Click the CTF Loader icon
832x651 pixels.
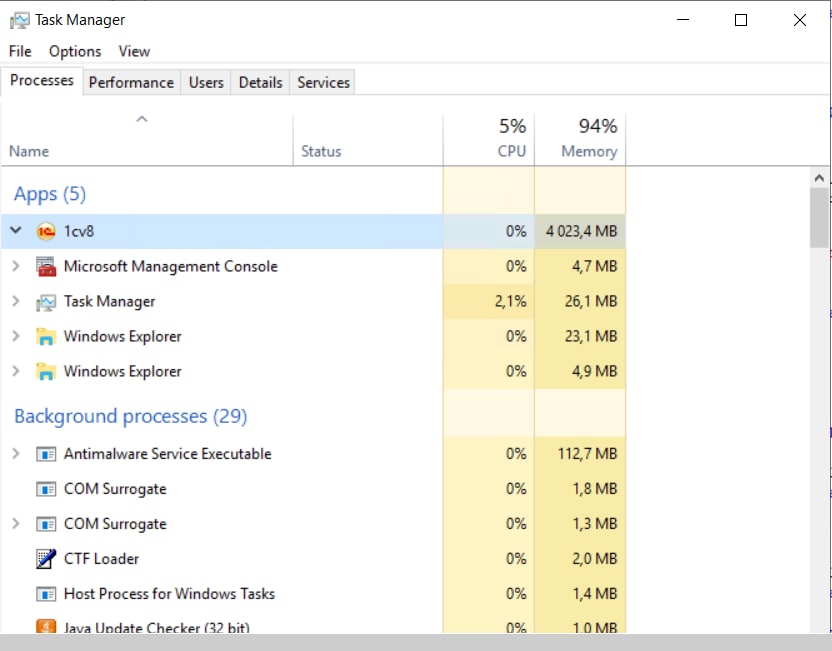point(46,559)
